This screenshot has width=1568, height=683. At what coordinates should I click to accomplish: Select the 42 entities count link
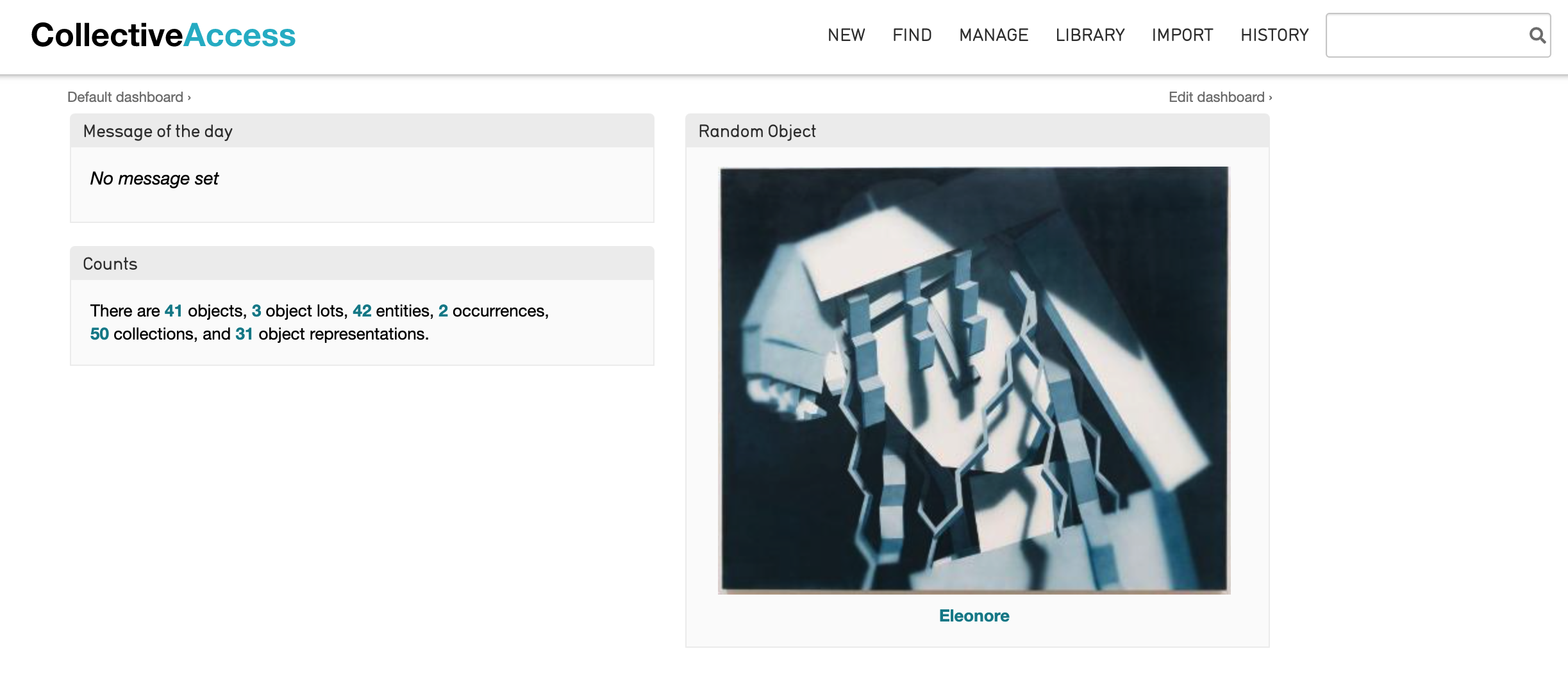tap(362, 311)
